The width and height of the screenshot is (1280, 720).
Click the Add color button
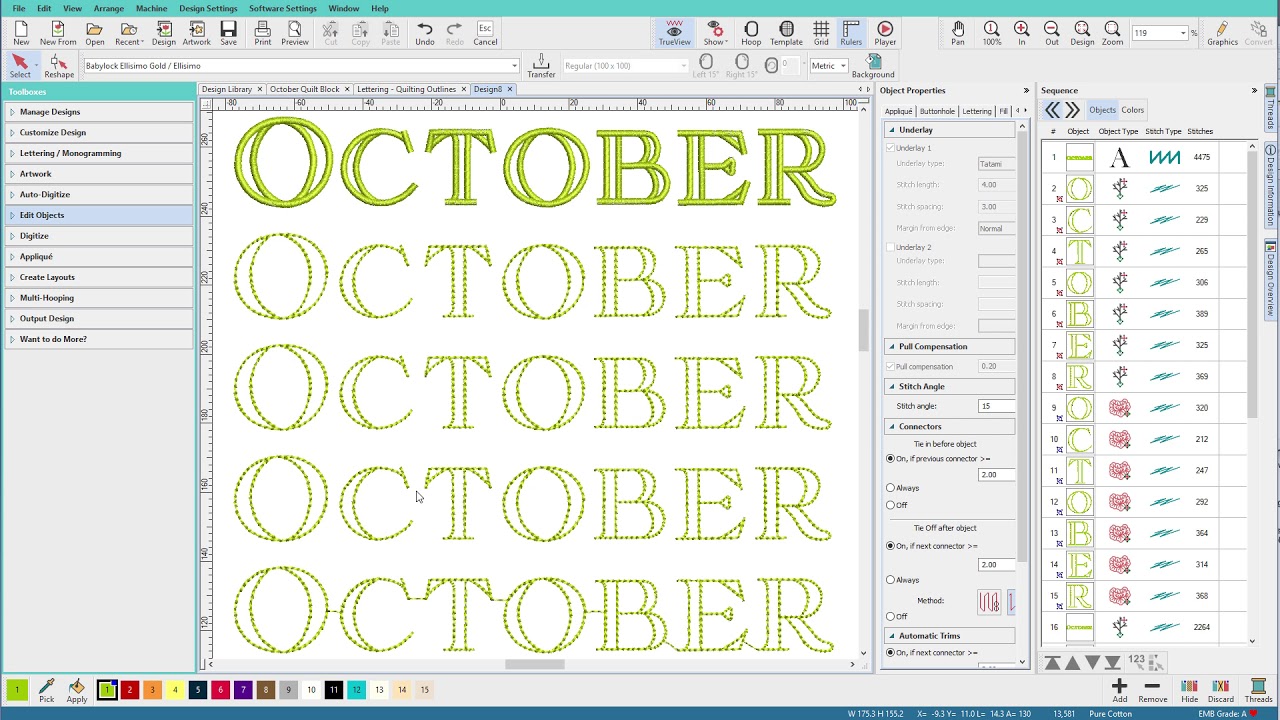(1119, 691)
